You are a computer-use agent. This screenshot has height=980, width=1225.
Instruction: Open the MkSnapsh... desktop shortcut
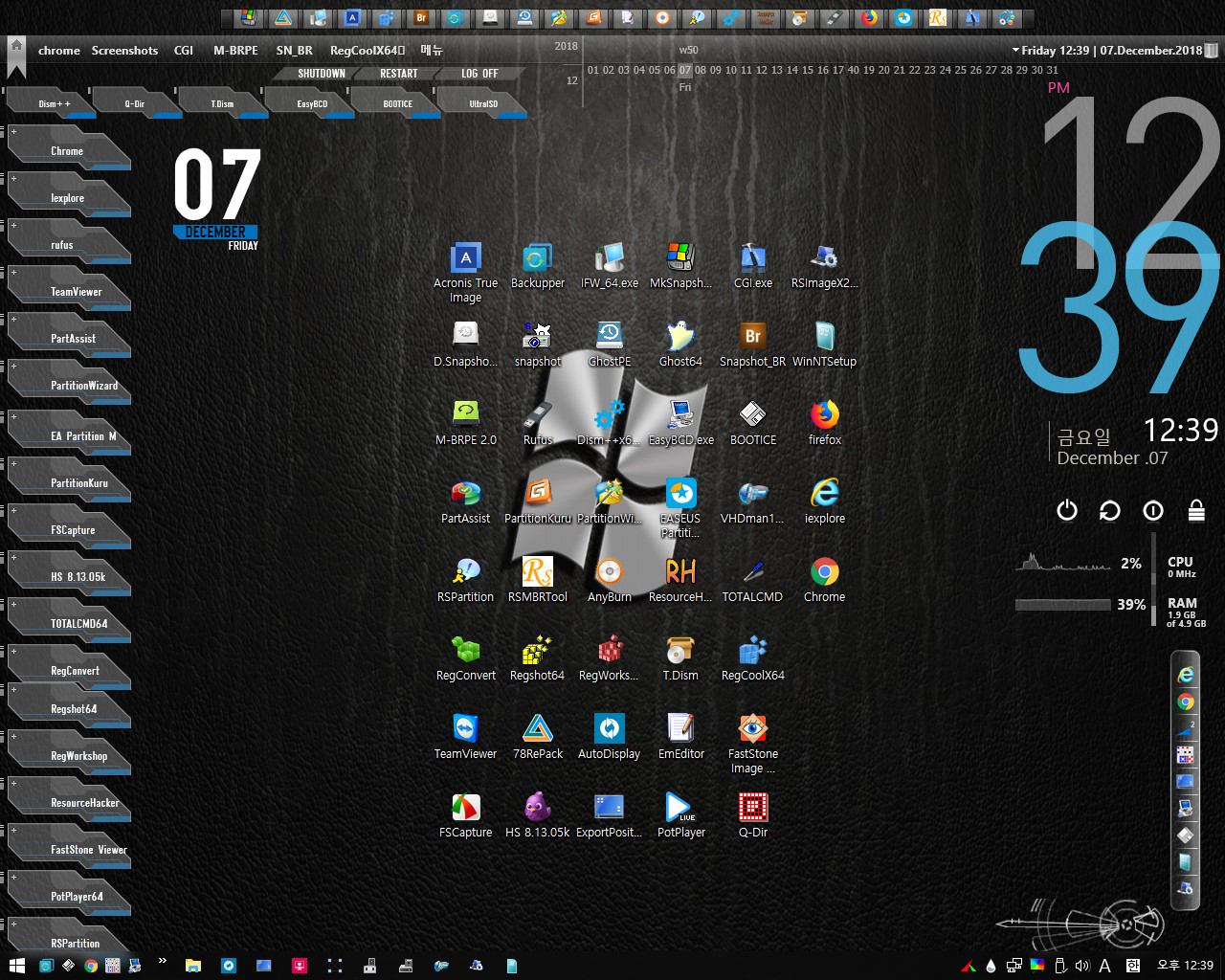point(680,266)
